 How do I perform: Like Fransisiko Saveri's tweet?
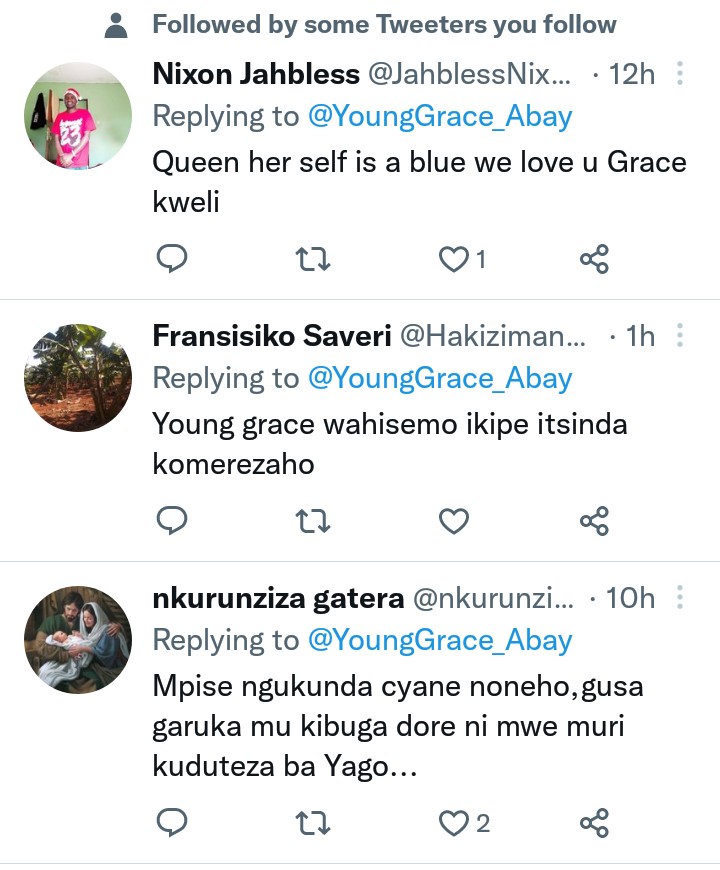click(x=455, y=521)
